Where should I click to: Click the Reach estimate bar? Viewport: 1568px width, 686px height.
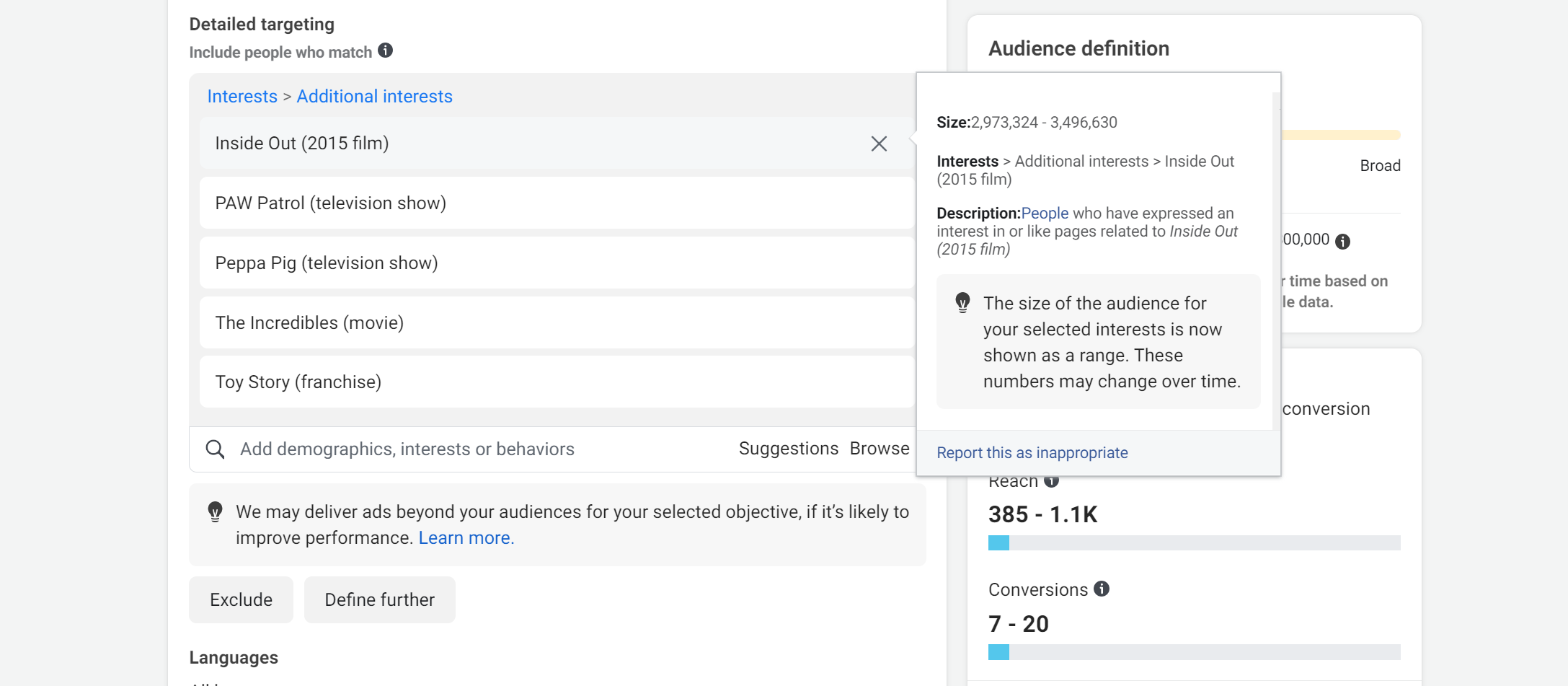(1194, 542)
